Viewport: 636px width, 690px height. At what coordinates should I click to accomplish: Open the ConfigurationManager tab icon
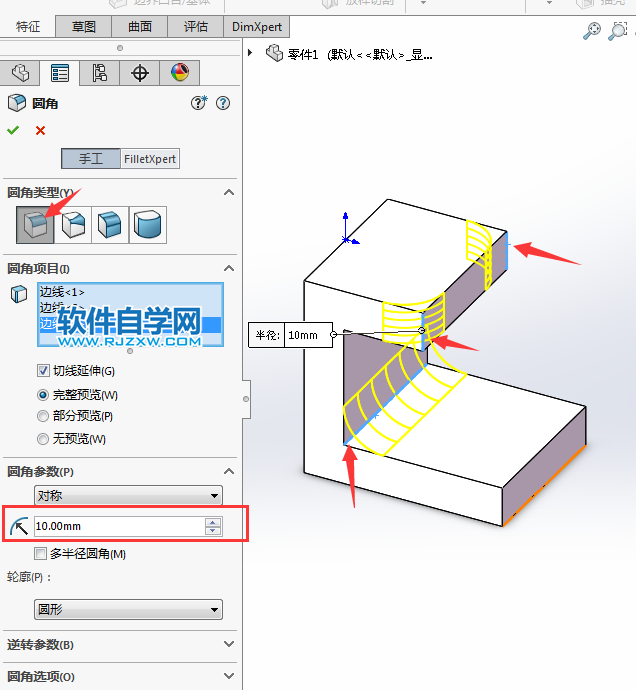click(x=99, y=73)
